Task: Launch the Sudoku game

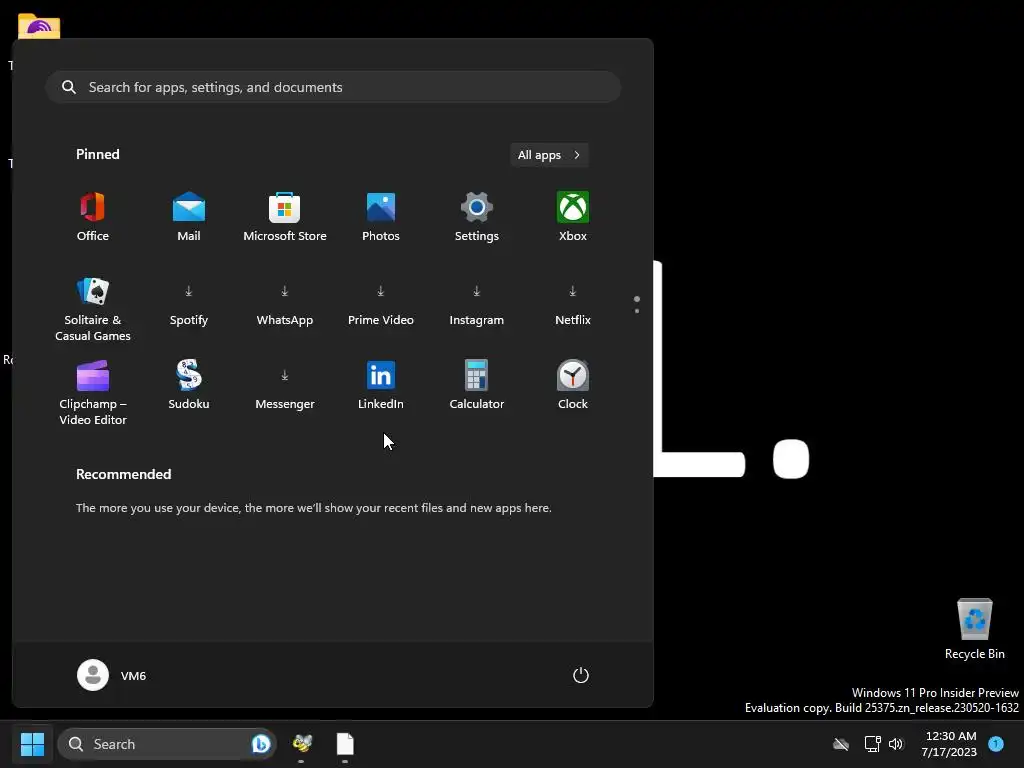Action: coord(189,385)
